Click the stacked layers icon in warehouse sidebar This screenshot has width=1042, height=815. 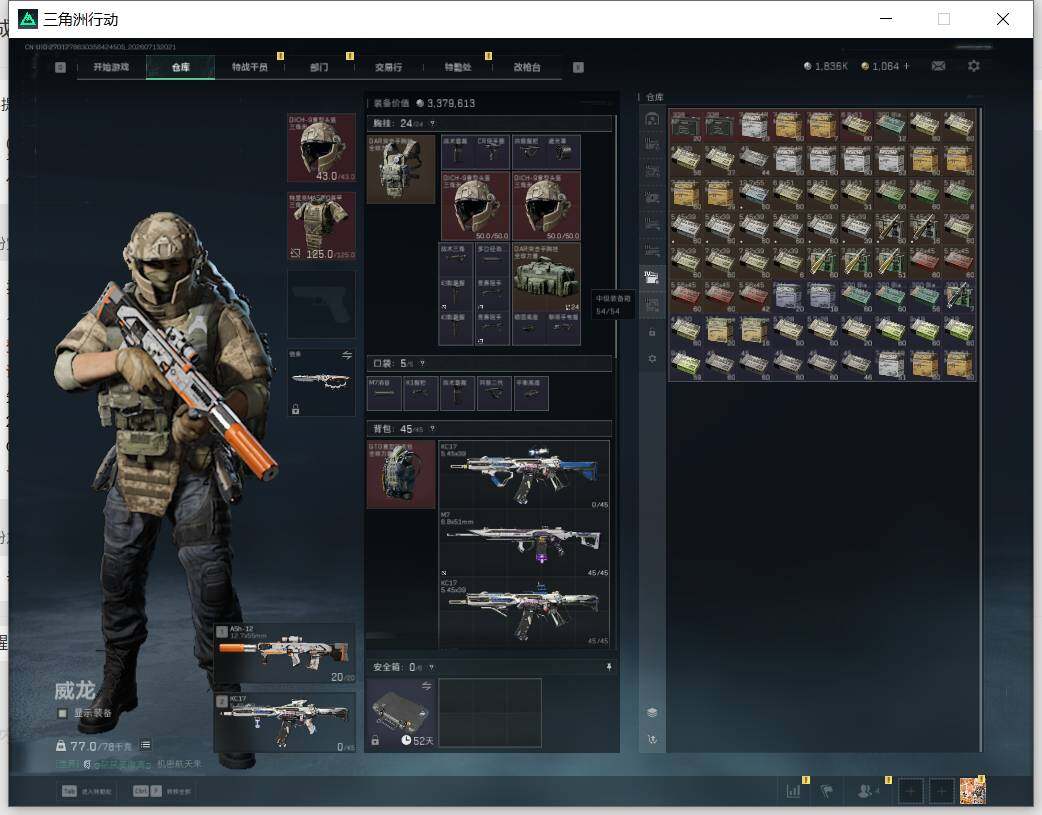[652, 712]
